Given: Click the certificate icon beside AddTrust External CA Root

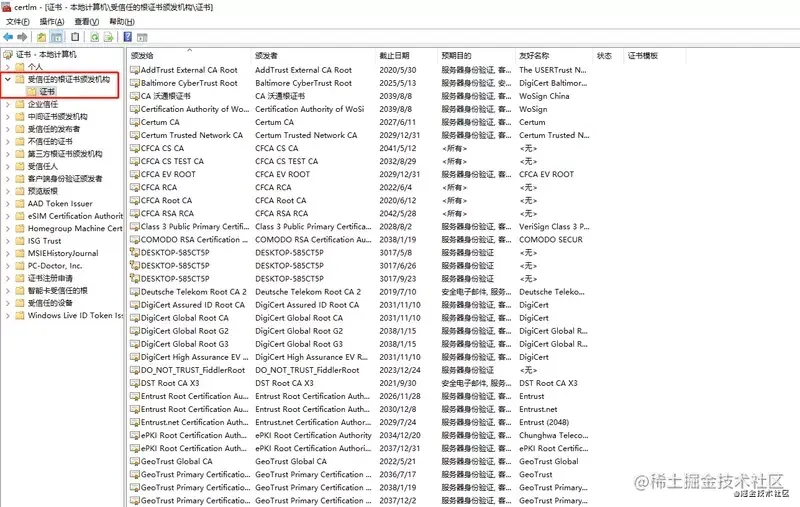Looking at the screenshot, I should 135,70.
